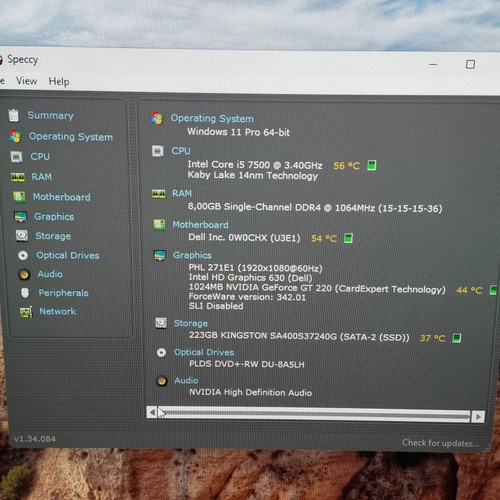
Task: Click the motherboard temperature indicator beside 54 °C
Action: point(348,238)
